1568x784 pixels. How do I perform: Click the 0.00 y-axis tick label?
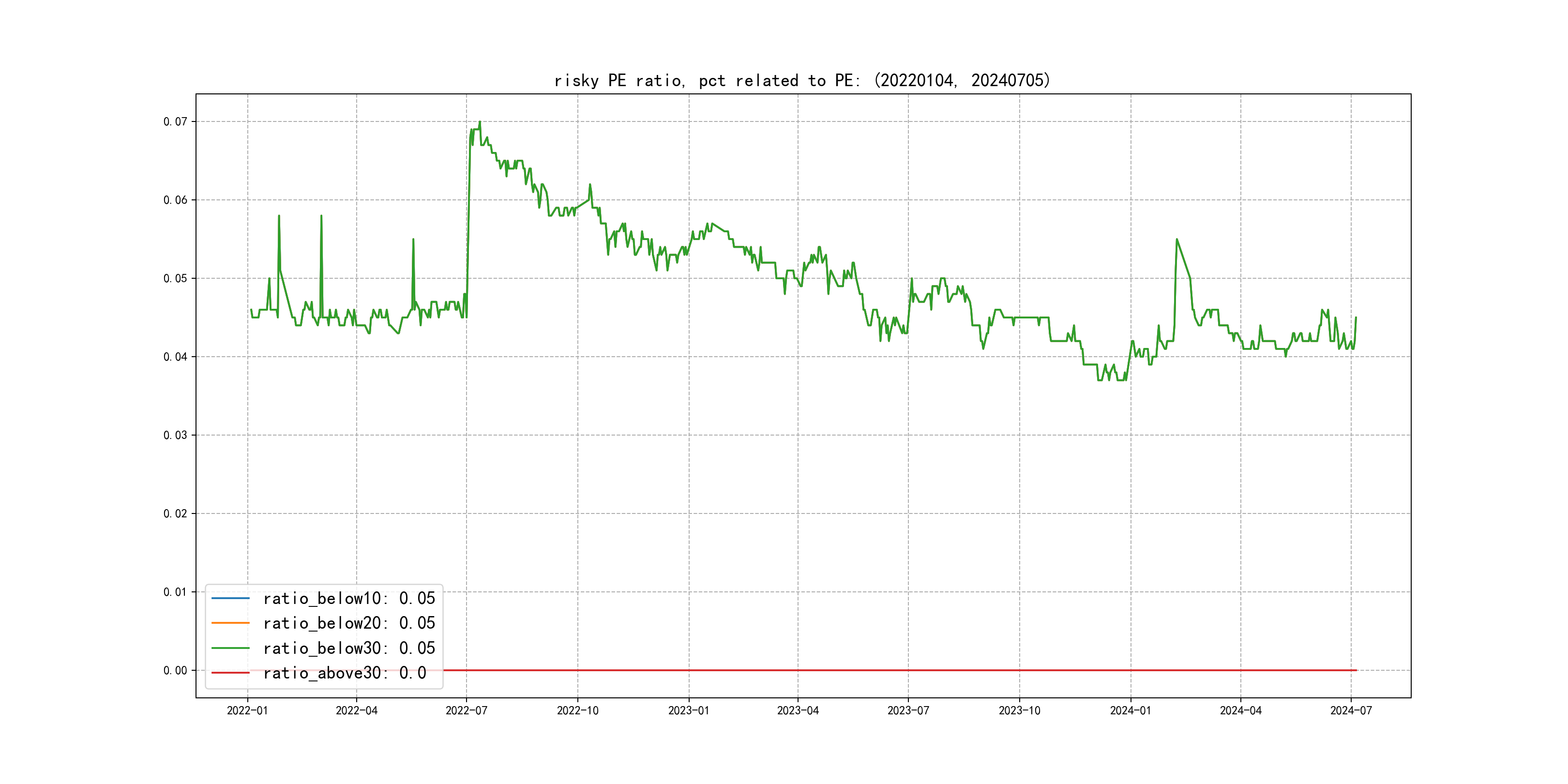175,670
